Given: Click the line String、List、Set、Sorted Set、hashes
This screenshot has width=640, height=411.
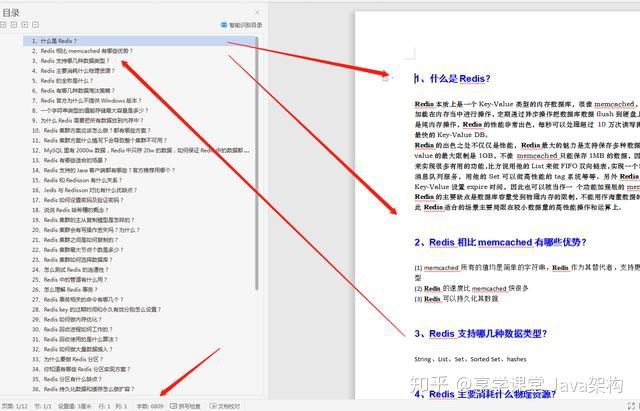Looking at the screenshot, I should [470, 360].
